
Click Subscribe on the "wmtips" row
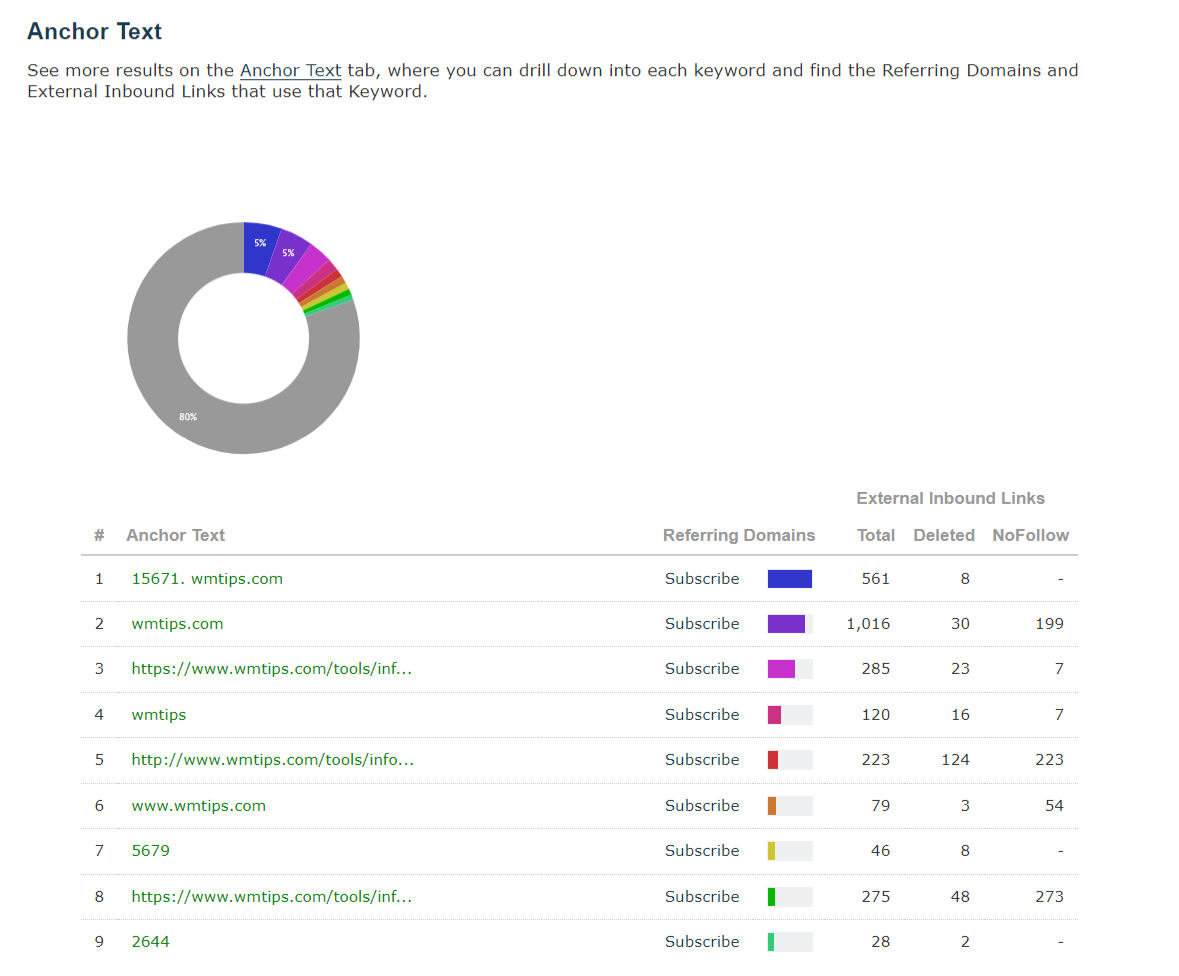(x=702, y=714)
